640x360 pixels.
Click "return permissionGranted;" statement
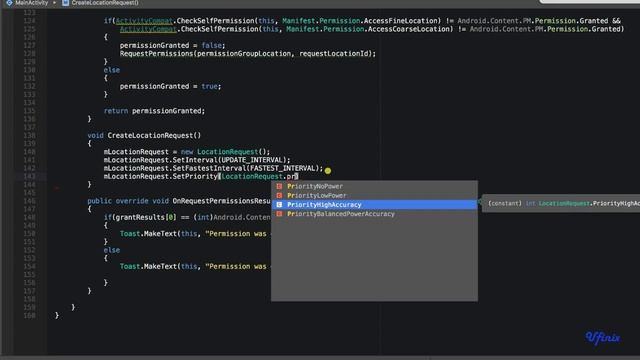[154, 111]
